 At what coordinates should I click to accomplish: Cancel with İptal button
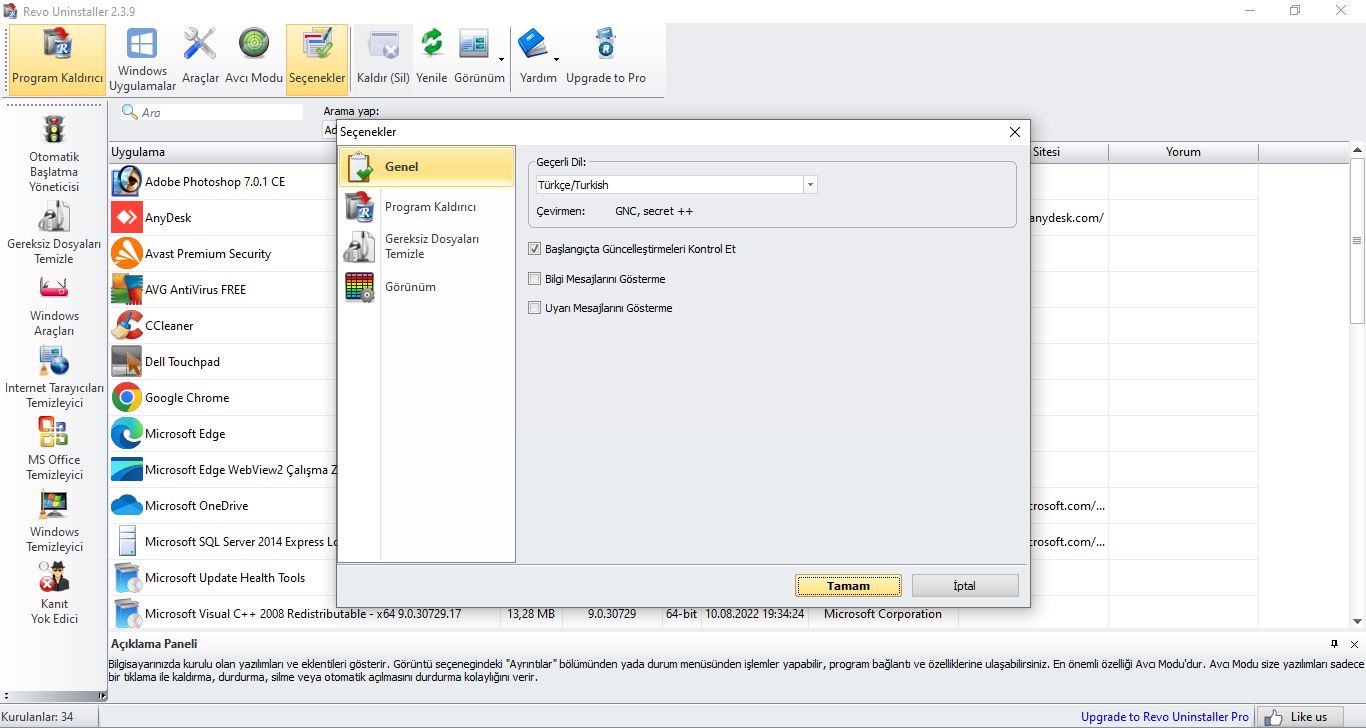point(965,586)
